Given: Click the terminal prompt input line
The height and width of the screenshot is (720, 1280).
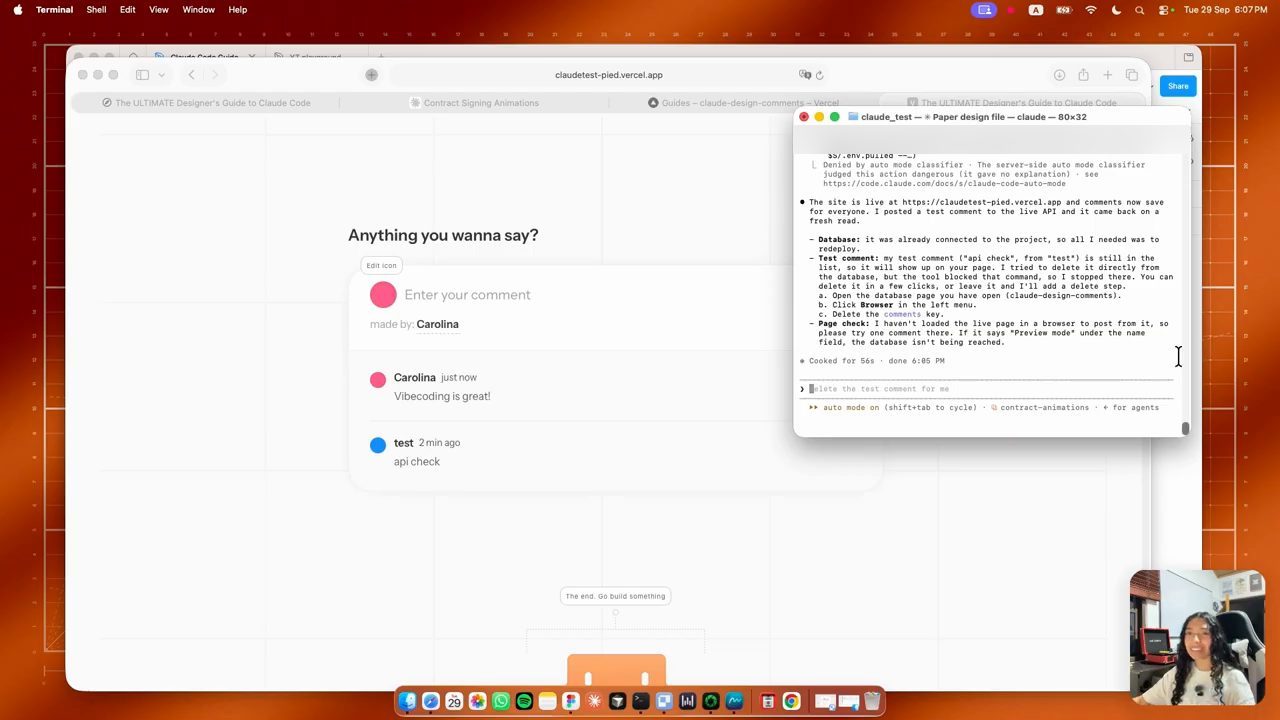Looking at the screenshot, I should click(x=985, y=389).
